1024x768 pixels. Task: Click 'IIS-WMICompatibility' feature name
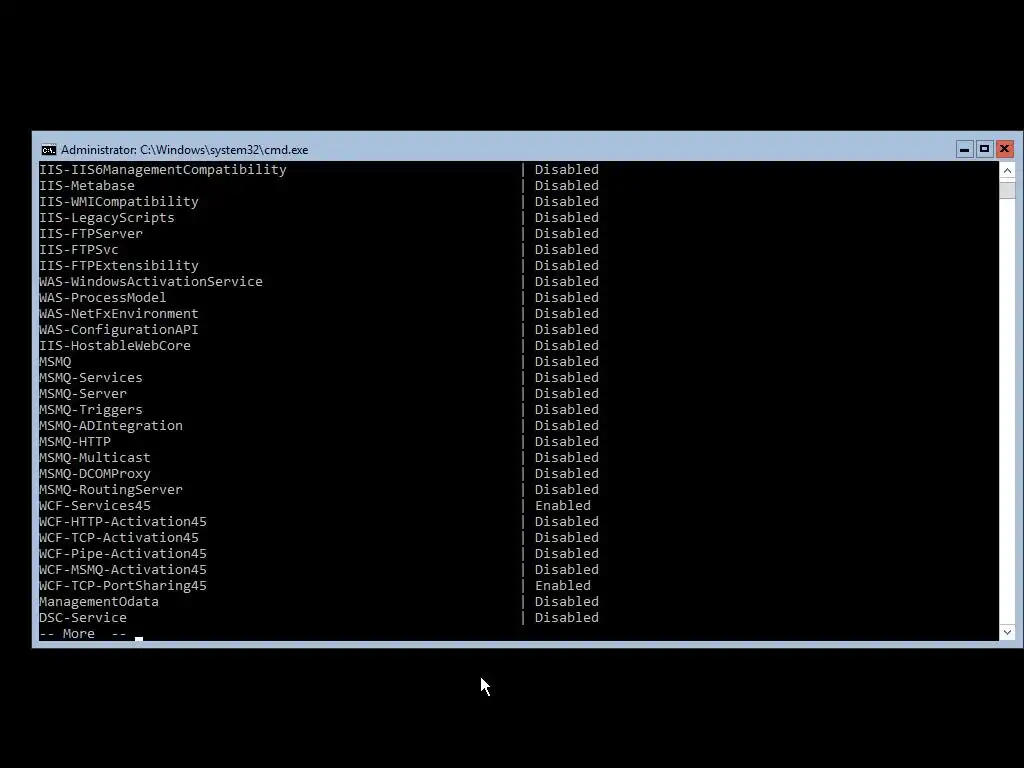[x=119, y=202]
